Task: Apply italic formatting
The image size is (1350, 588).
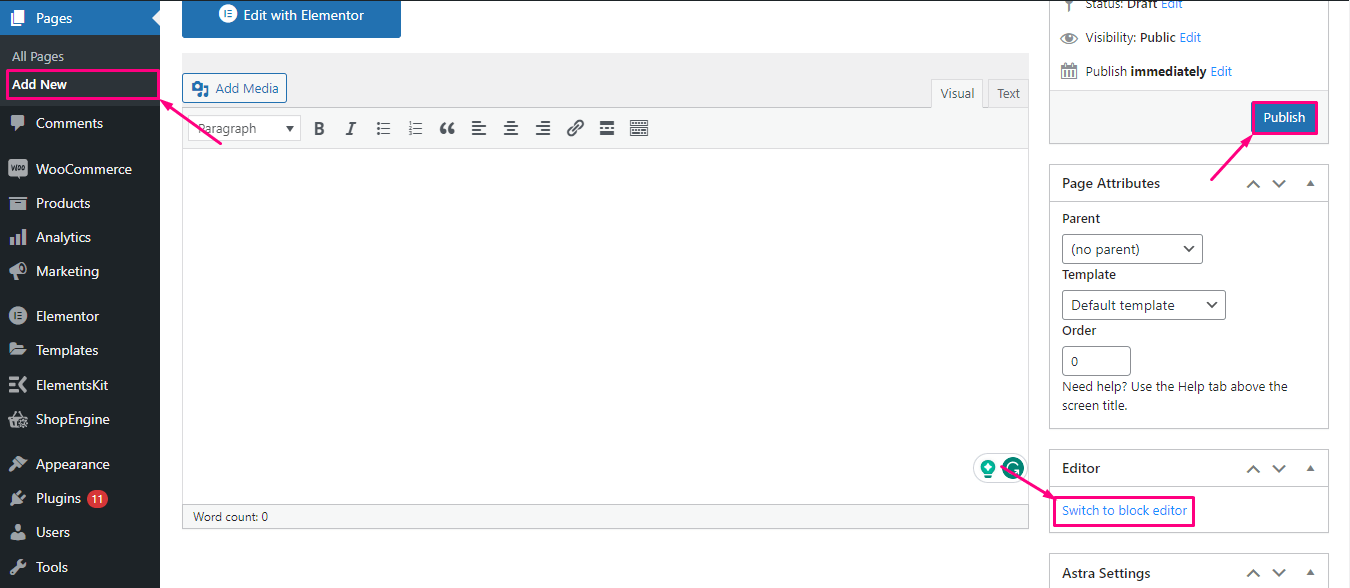Action: tap(351, 127)
